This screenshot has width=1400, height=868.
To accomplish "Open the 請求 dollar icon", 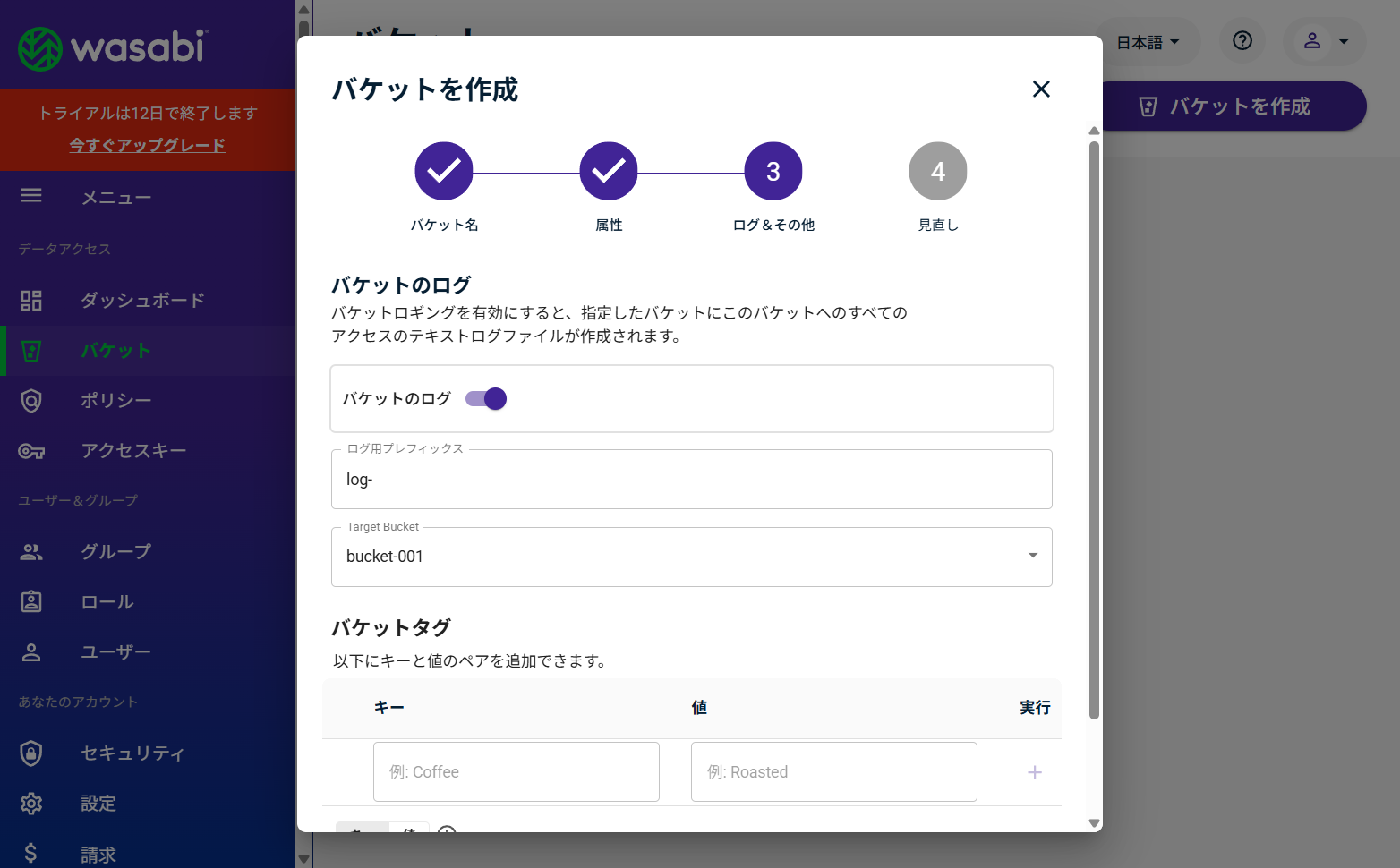I will tap(31, 853).
